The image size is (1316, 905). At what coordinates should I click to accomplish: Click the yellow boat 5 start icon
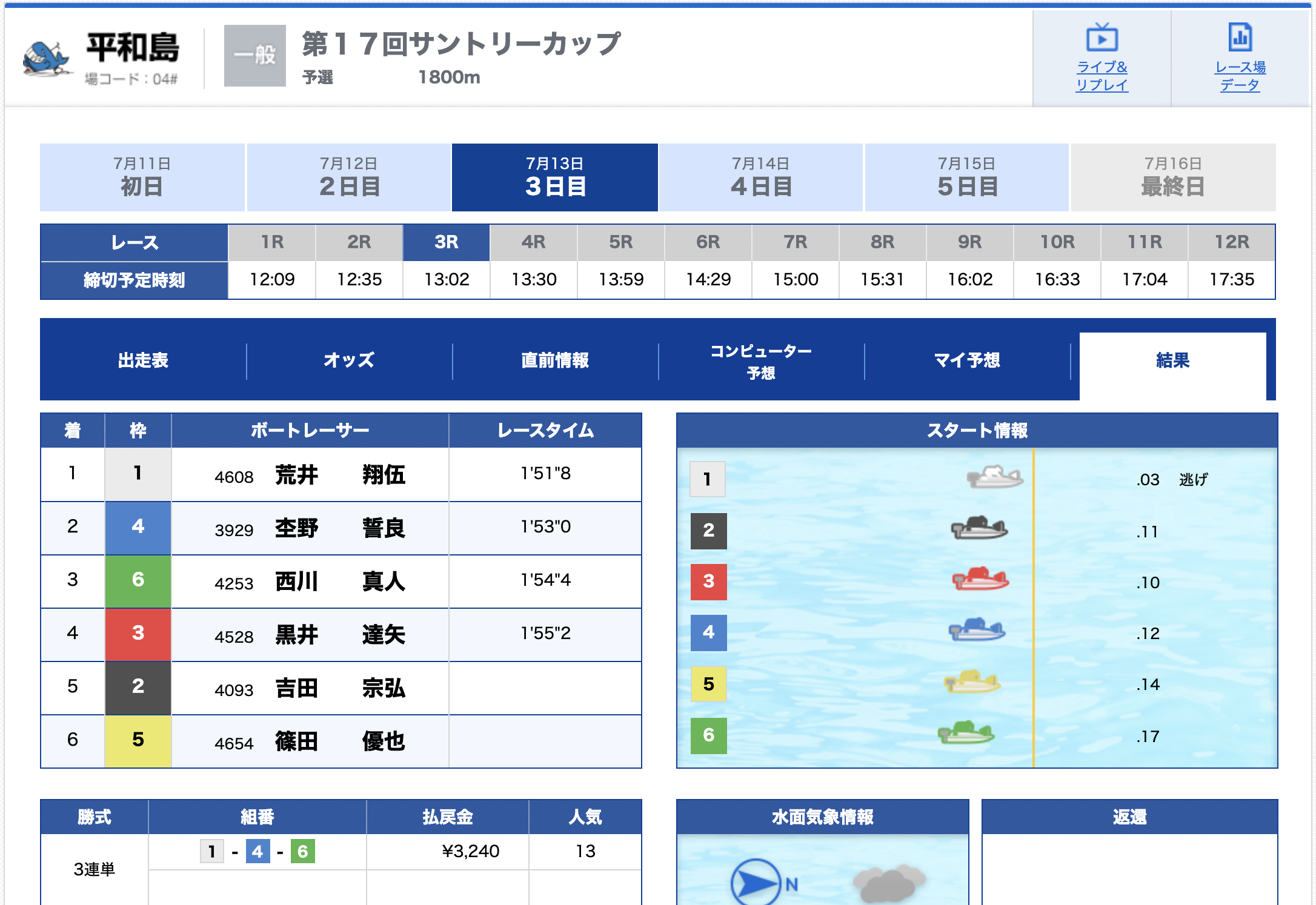click(x=972, y=682)
